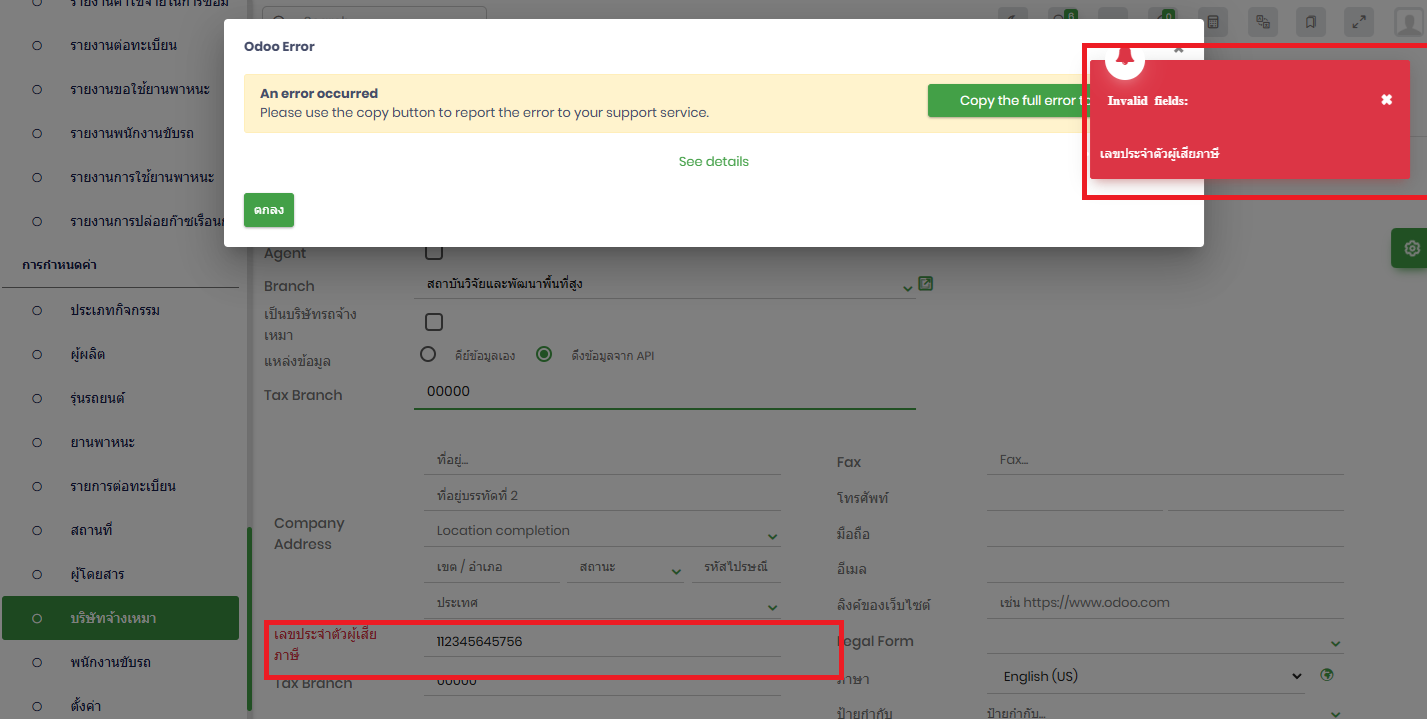Screen dimensions: 1427x719
Task: Open the bookmark icon in top toolbar
Action: [x=1310, y=21]
